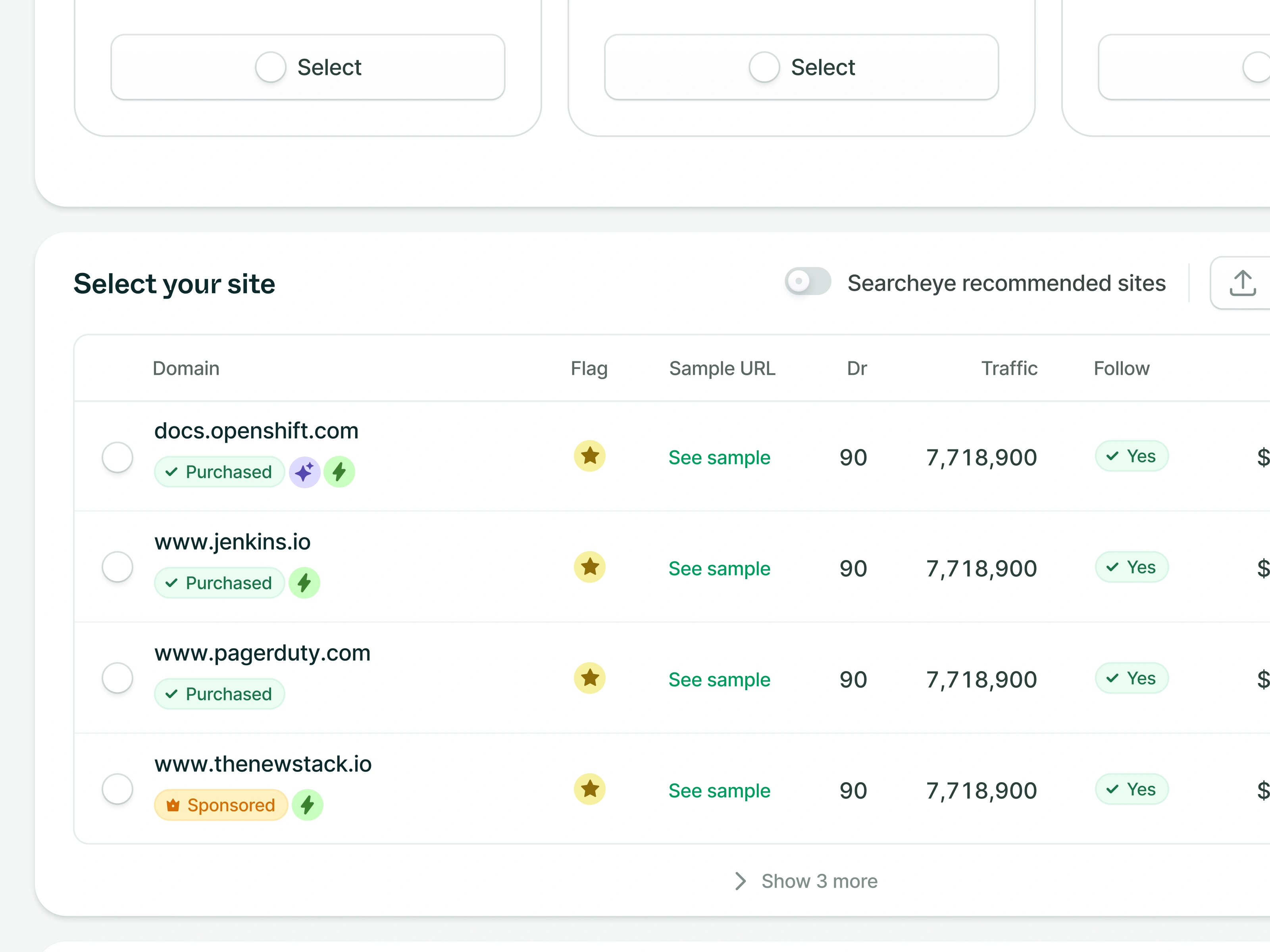This screenshot has width=1270, height=952.
Task: Click lightning badge next to Sponsored tag
Action: (x=308, y=805)
